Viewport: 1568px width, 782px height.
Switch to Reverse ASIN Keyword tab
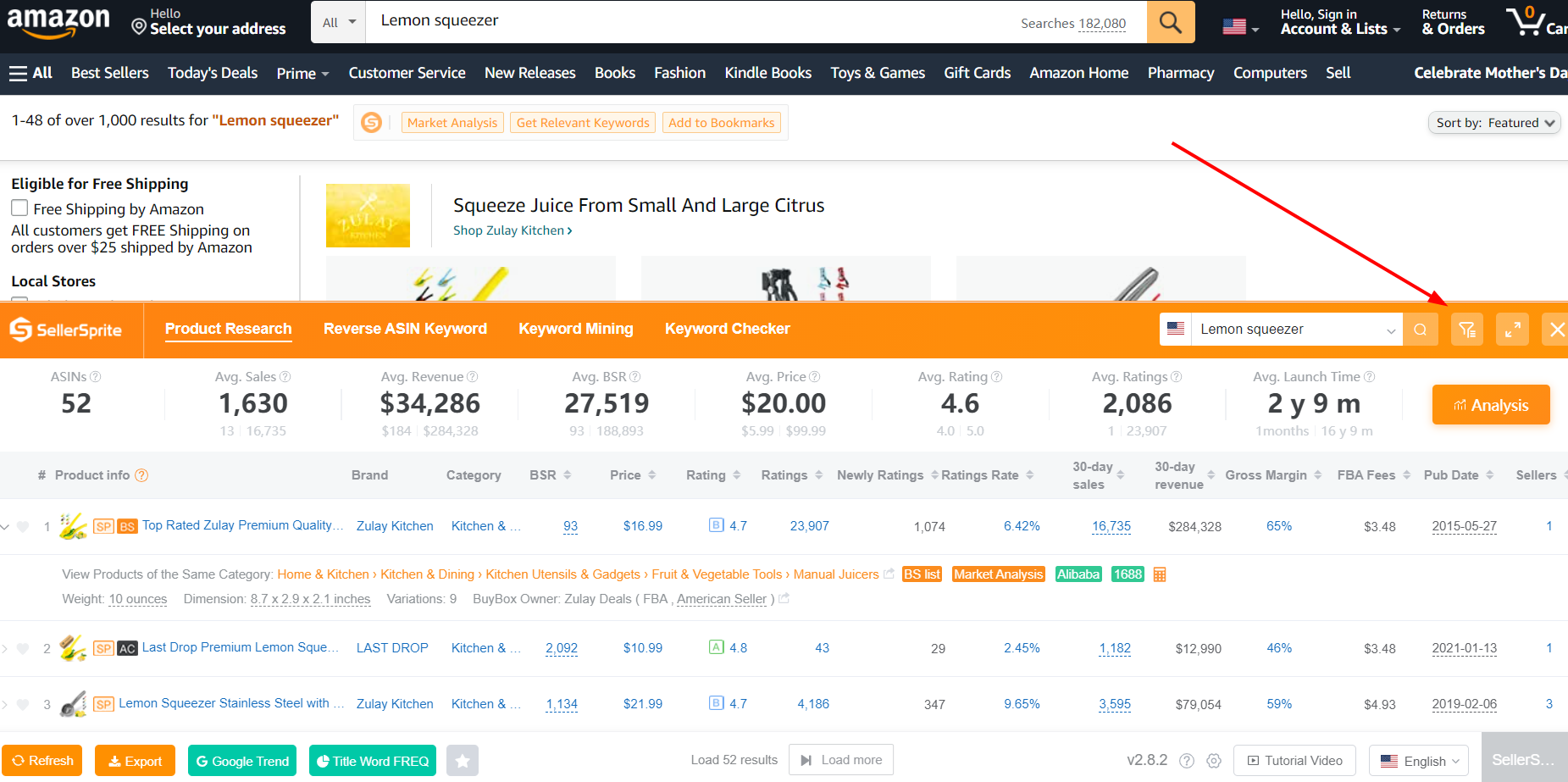click(405, 329)
